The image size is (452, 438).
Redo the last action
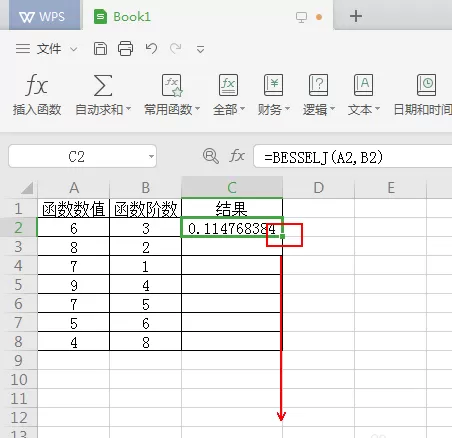coord(176,49)
